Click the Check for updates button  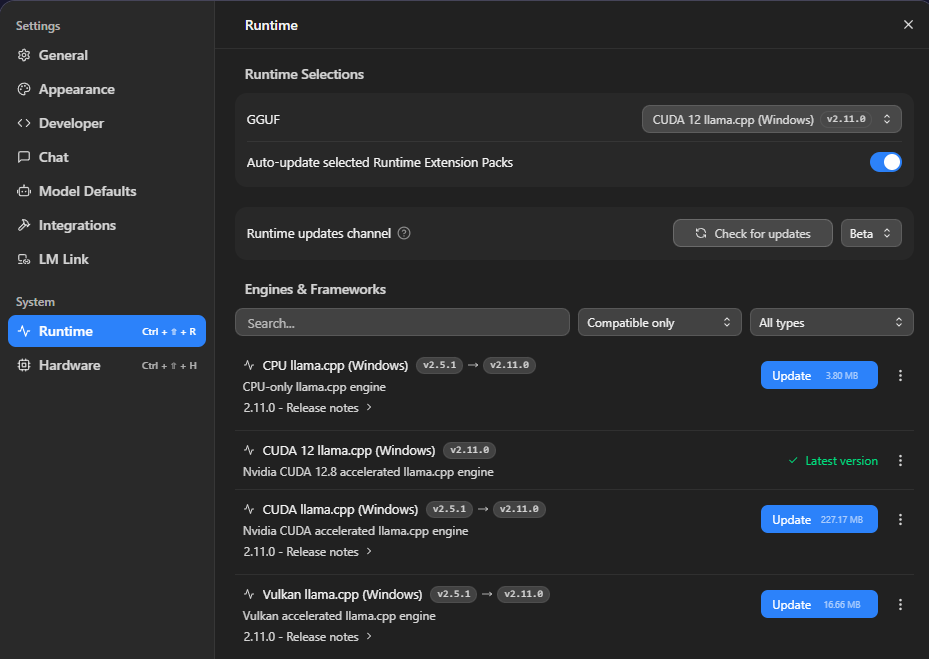coord(752,233)
